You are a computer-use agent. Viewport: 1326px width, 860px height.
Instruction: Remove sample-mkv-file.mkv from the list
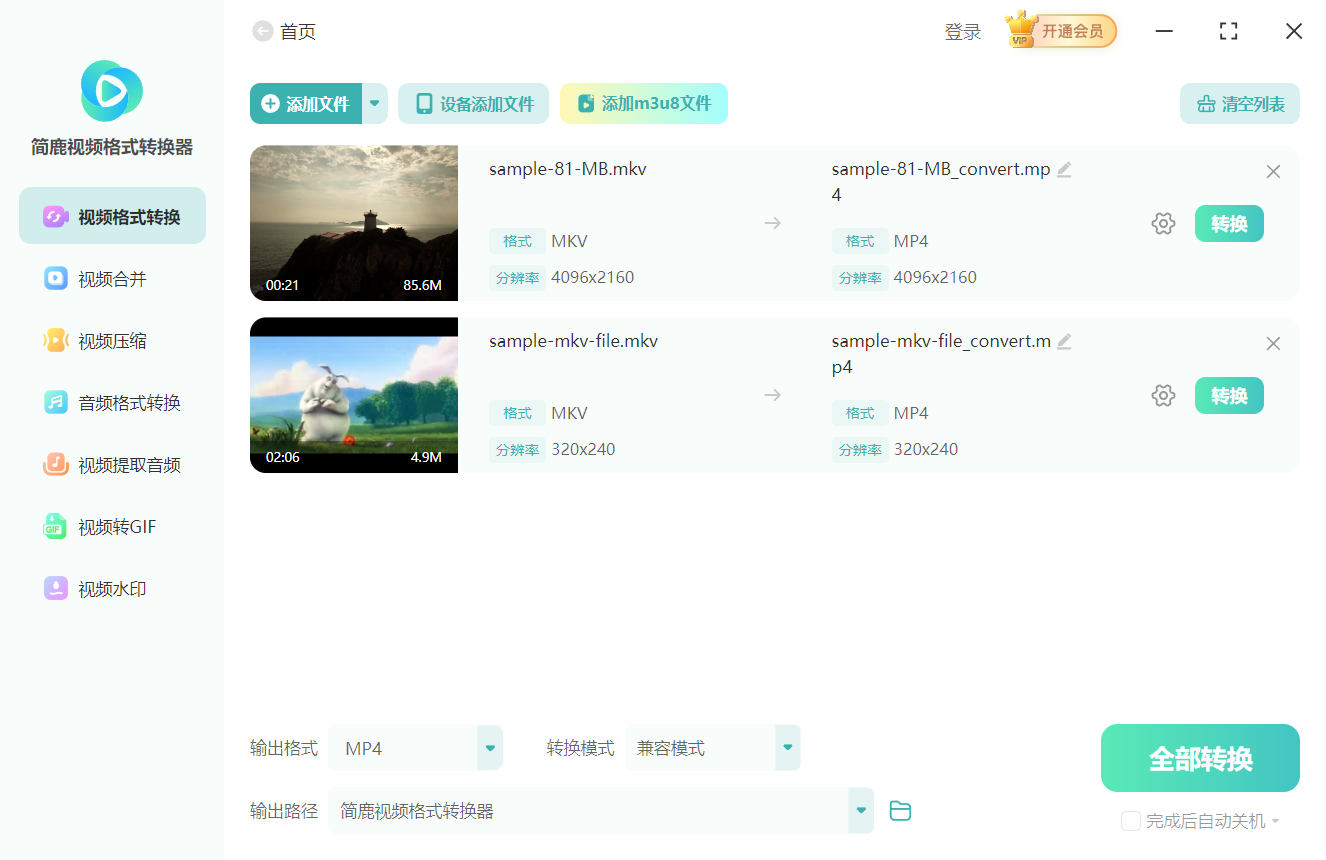coord(1273,343)
